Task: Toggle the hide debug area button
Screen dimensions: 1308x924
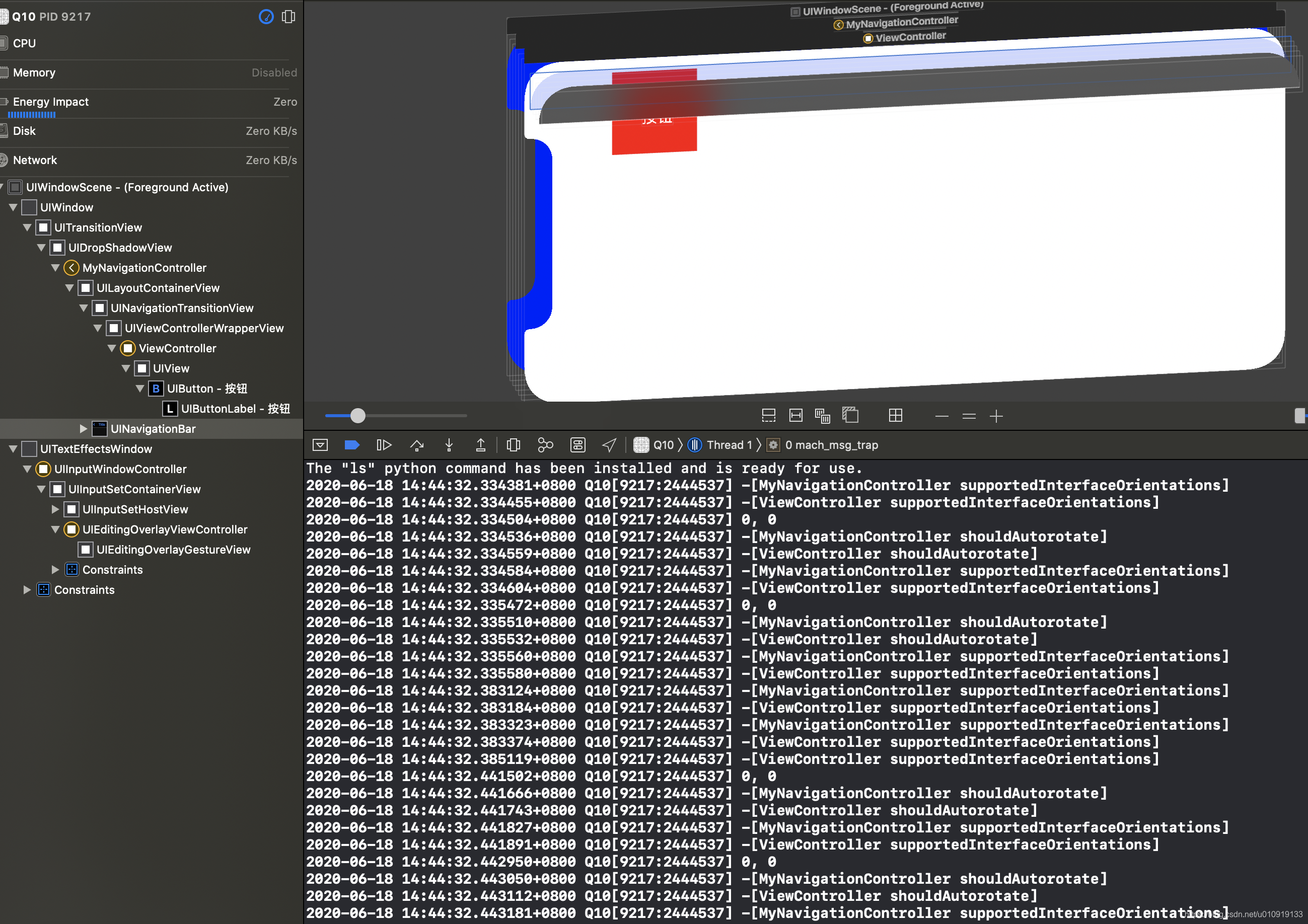Action: [320, 445]
